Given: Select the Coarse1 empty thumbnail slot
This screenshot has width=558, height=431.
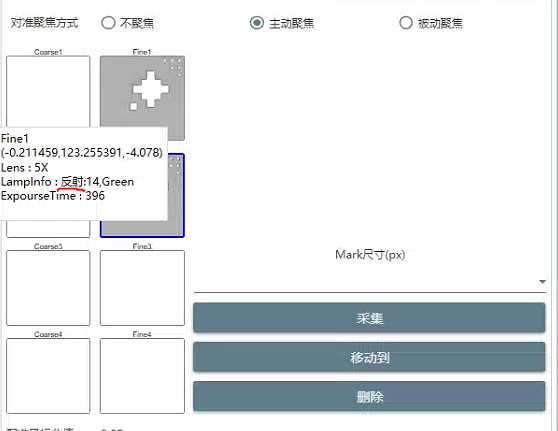Looking at the screenshot, I should 48,91.
